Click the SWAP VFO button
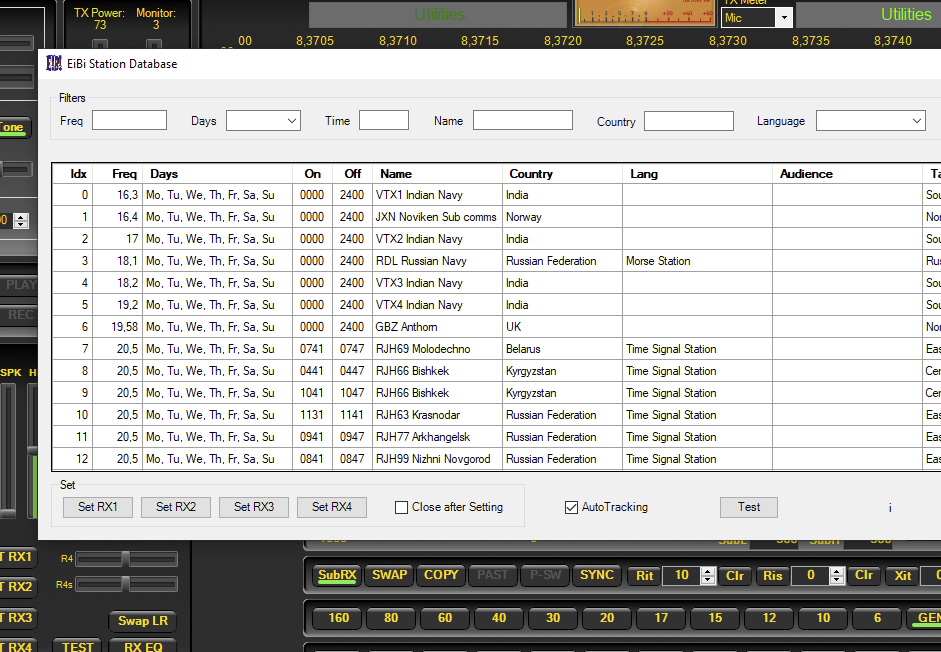The width and height of the screenshot is (941, 652). click(389, 575)
